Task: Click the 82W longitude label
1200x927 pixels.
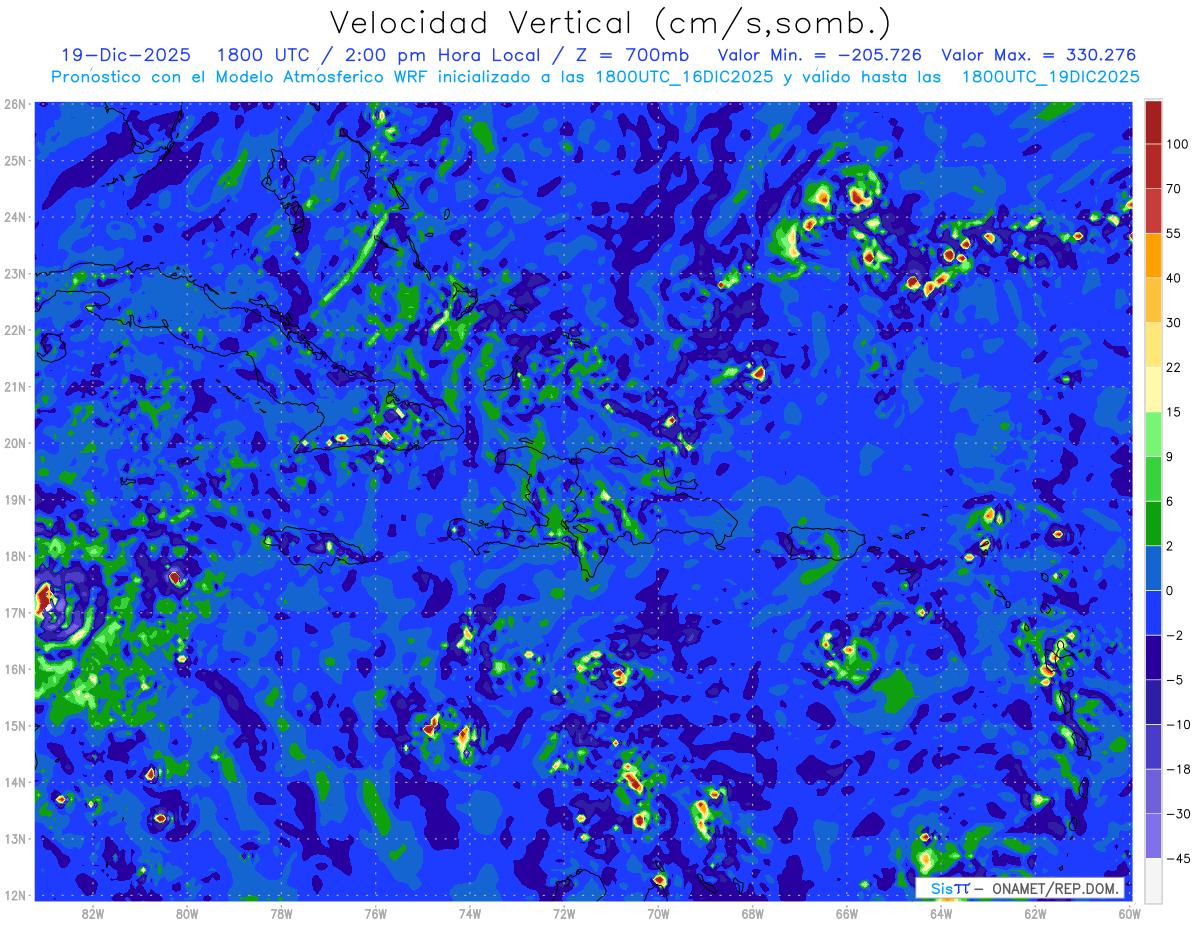Action: pos(93,913)
